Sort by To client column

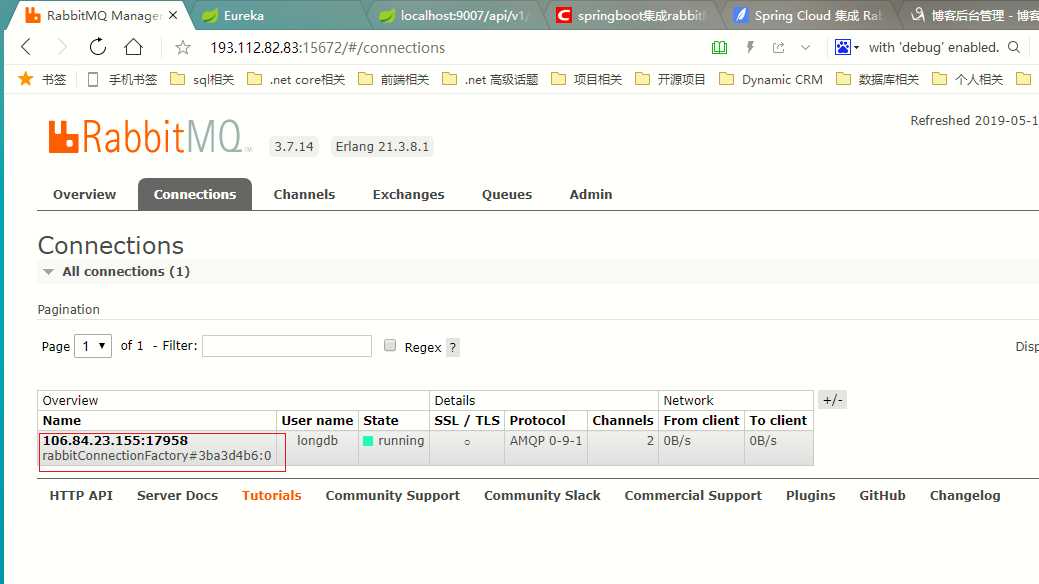(x=778, y=420)
